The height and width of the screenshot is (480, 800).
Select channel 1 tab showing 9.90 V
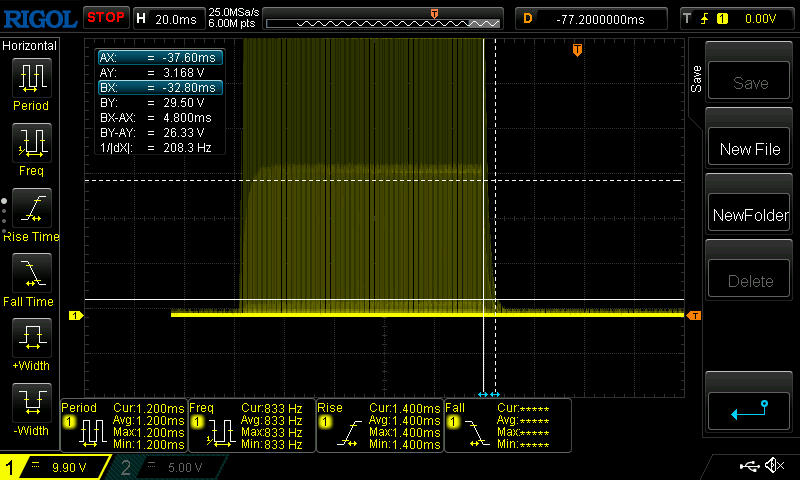pos(55,467)
